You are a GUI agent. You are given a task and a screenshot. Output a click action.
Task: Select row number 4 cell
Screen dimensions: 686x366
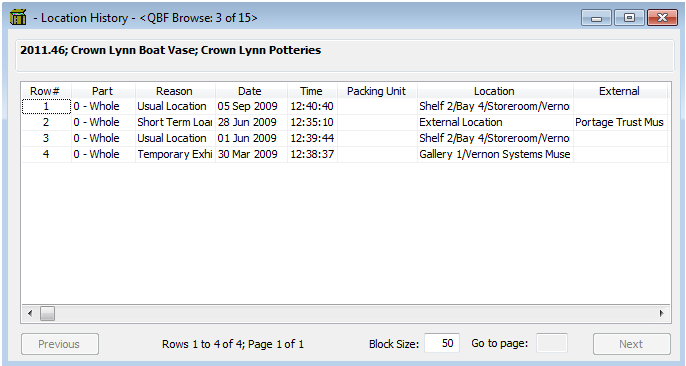click(46, 154)
